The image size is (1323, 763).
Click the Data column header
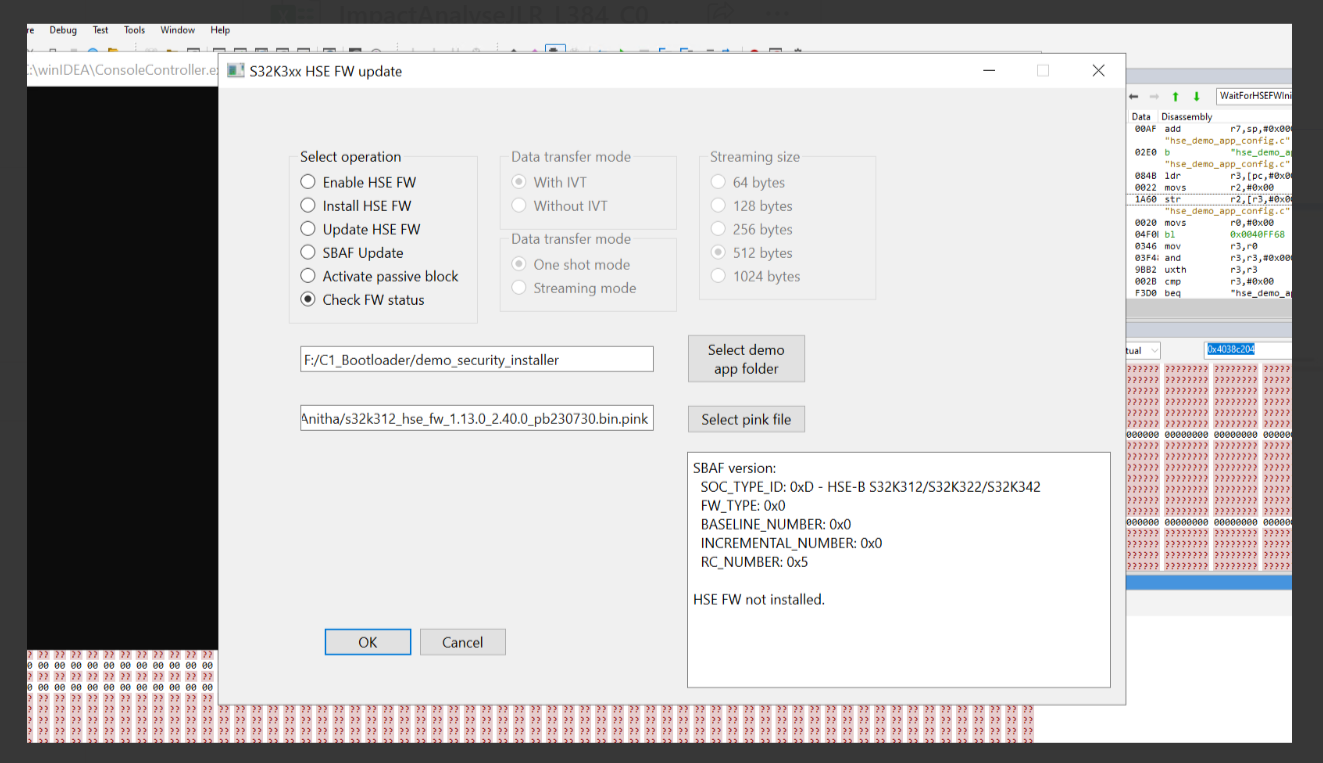[x=1141, y=117]
